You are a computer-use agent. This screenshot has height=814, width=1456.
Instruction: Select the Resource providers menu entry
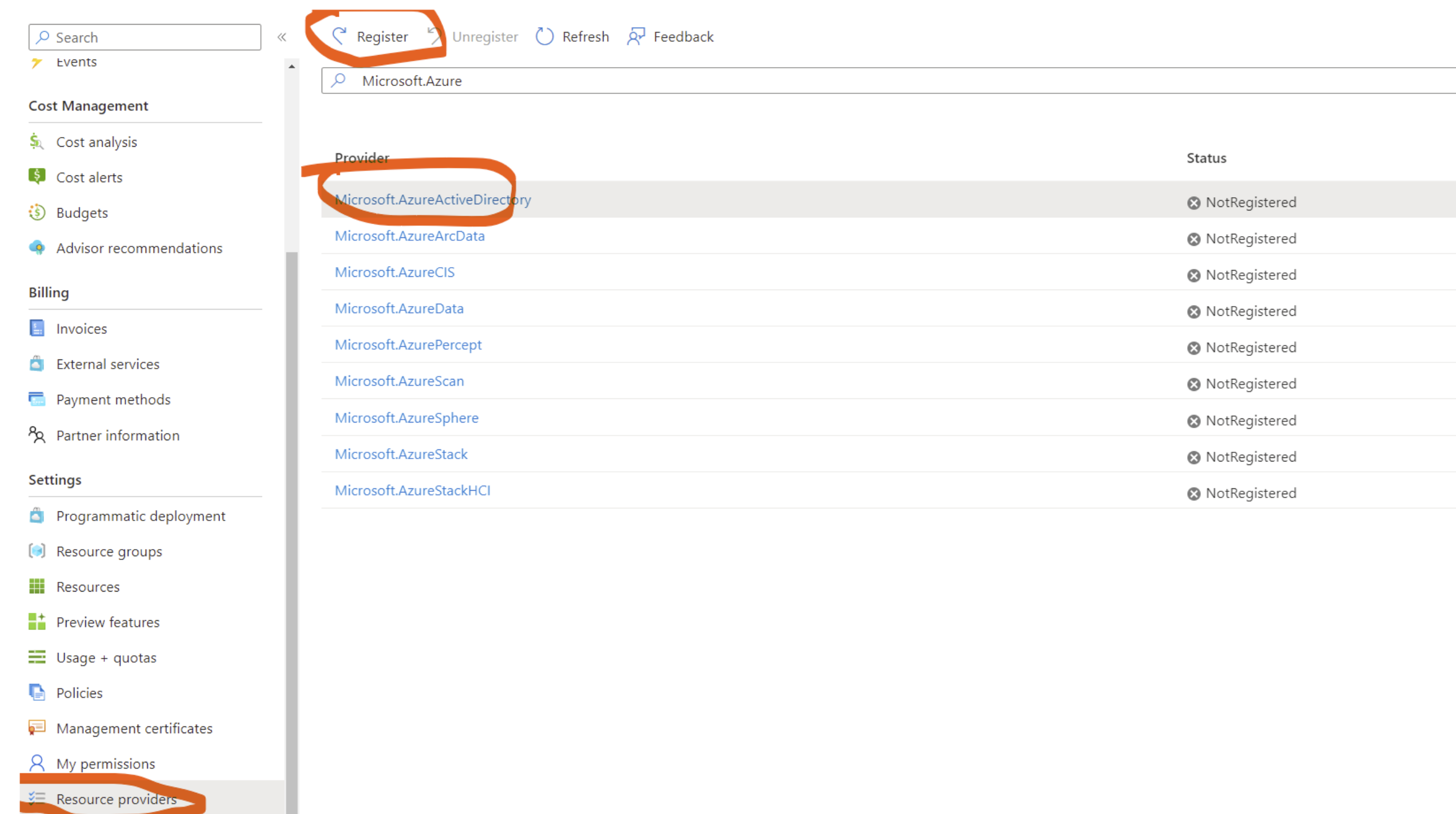[116, 799]
